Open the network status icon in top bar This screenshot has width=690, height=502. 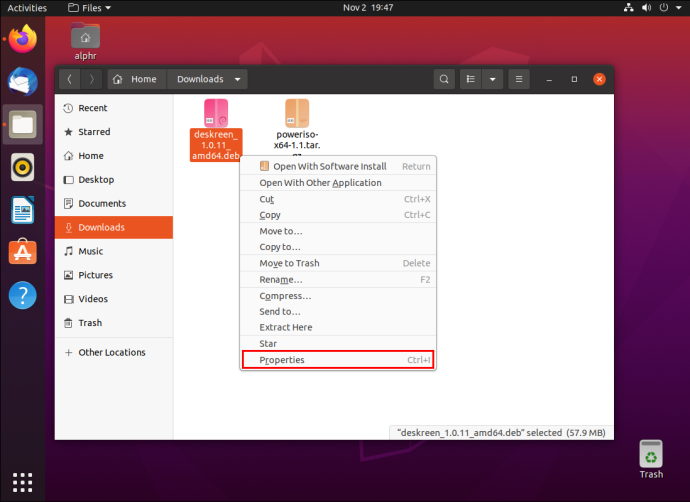point(628,7)
